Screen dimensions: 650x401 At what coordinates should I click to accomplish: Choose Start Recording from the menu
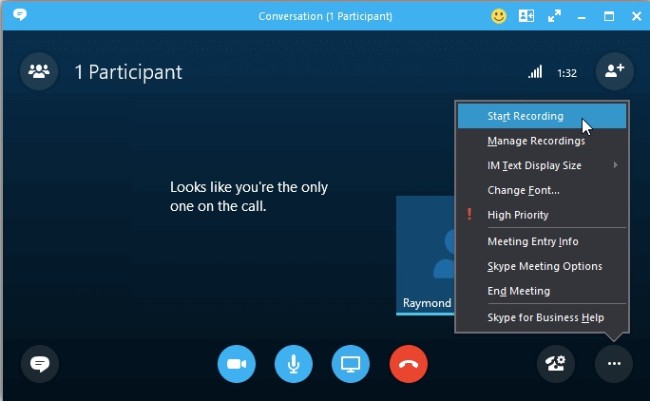pos(542,116)
